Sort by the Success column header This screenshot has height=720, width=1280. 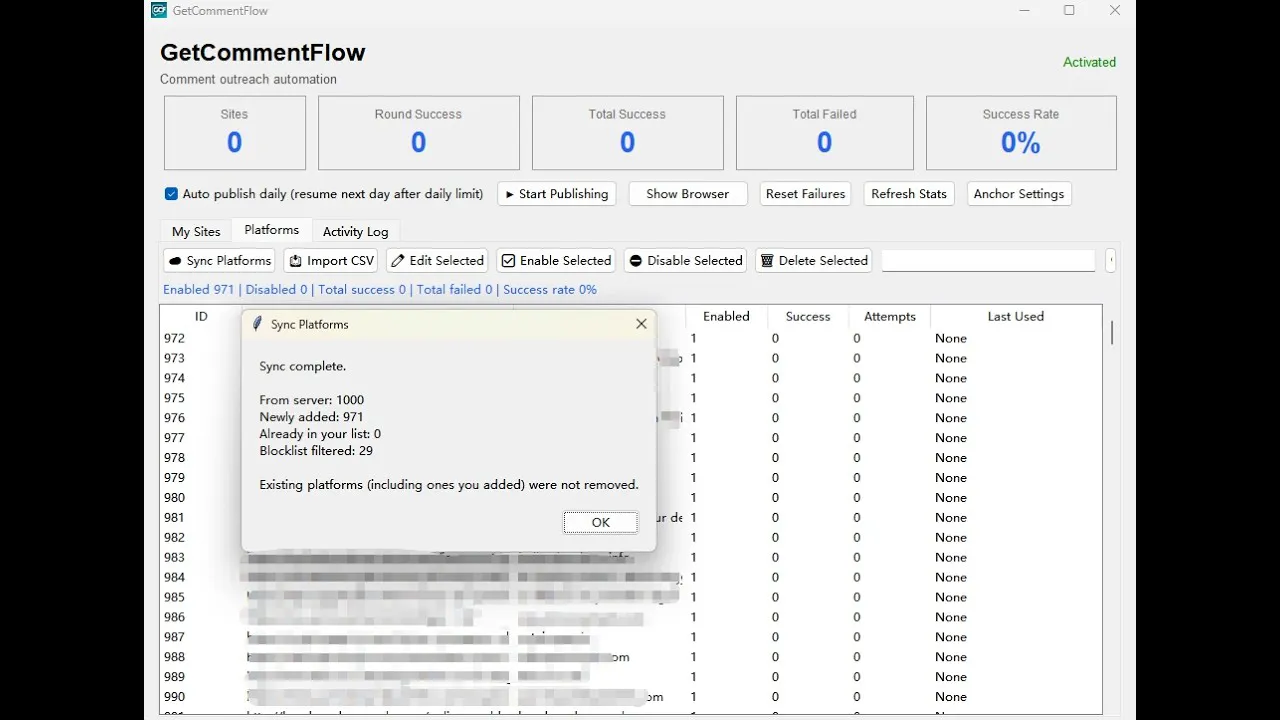808,316
